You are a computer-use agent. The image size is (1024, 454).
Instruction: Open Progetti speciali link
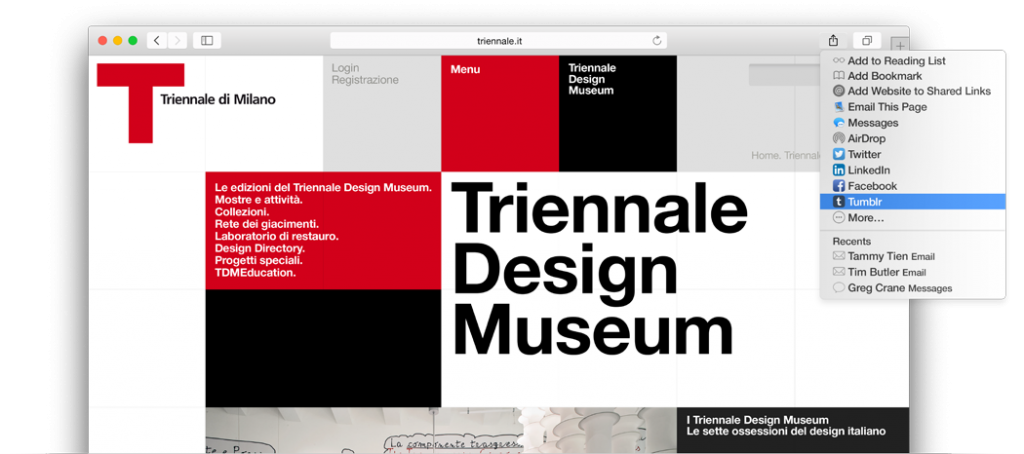259,260
